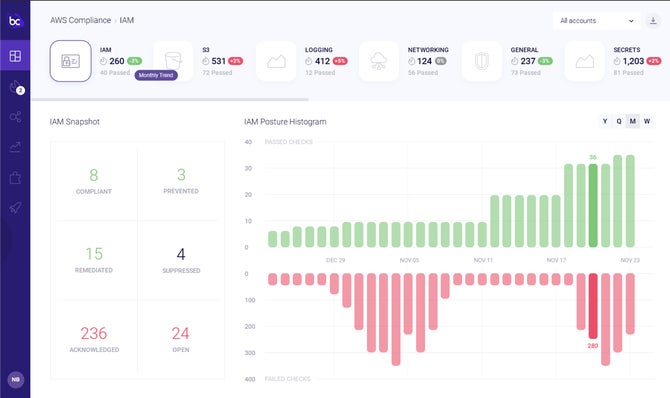Select the S3 bucket category icon
The height and width of the screenshot is (398, 670).
(x=173, y=61)
